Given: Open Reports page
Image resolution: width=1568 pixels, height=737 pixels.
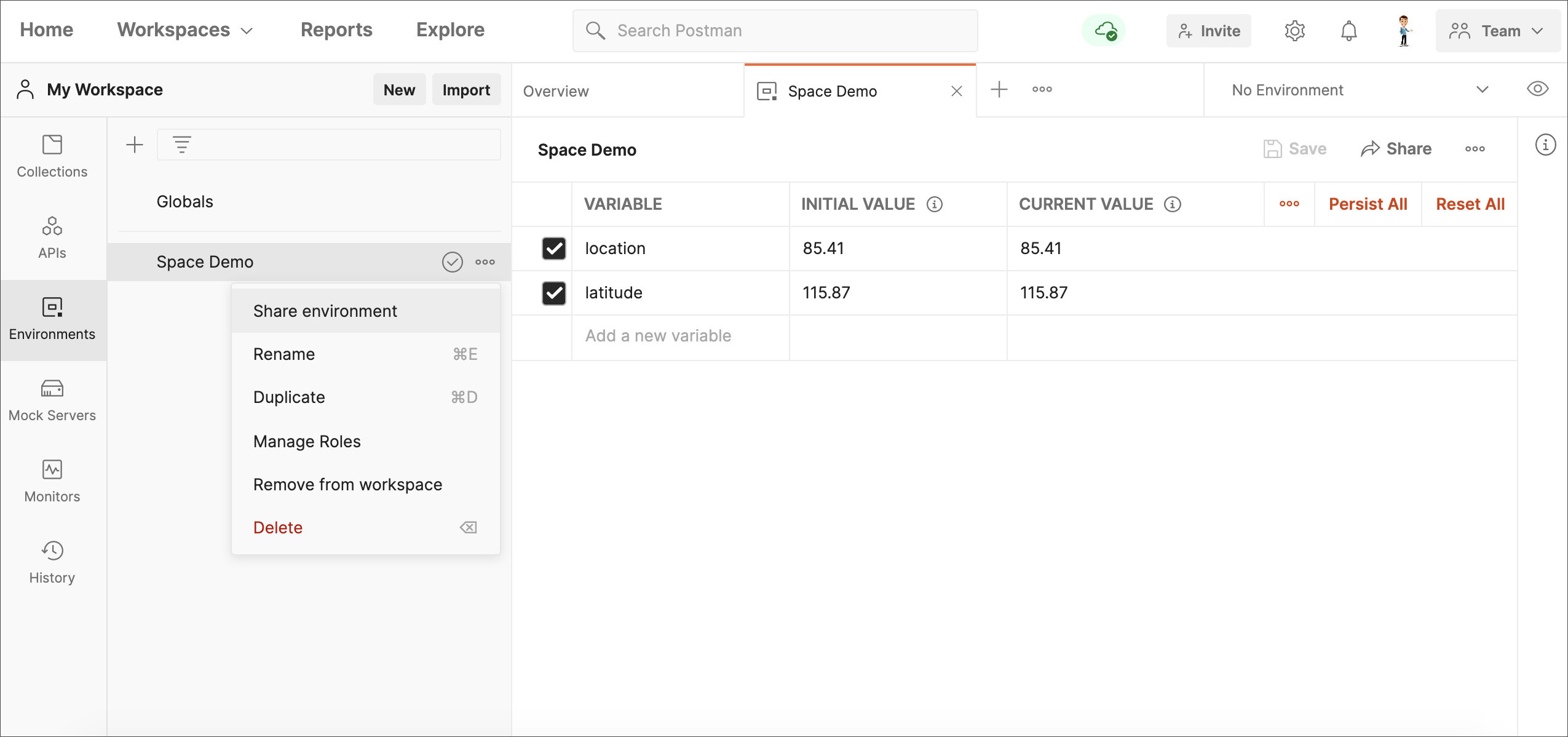Looking at the screenshot, I should point(336,30).
